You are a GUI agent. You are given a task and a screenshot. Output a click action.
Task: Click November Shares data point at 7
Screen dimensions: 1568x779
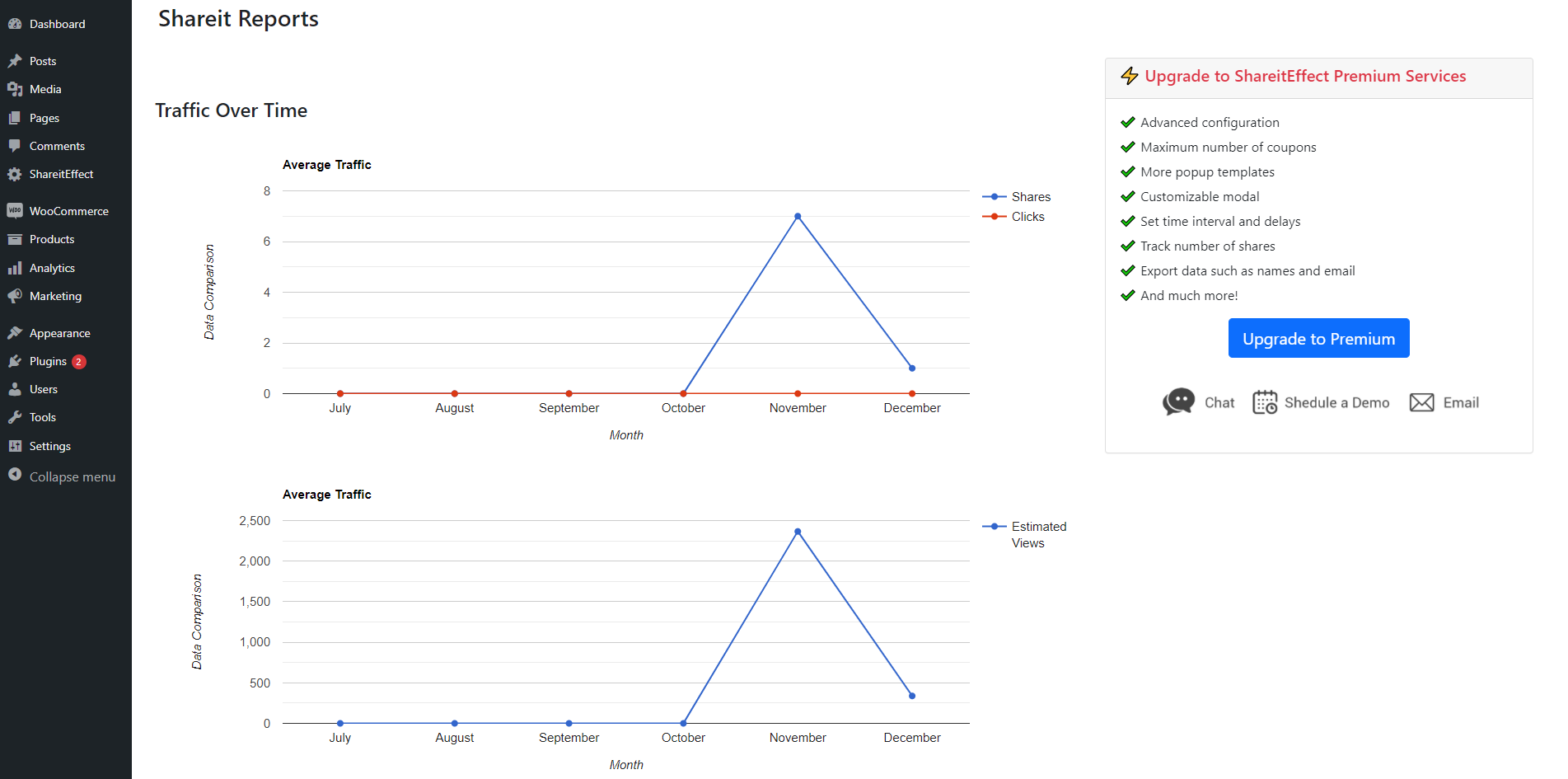[x=798, y=216]
